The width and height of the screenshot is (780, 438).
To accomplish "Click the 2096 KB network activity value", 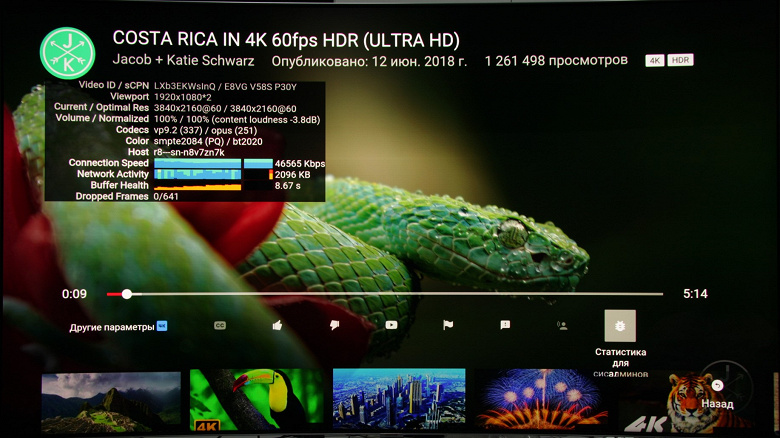I will 292,175.
